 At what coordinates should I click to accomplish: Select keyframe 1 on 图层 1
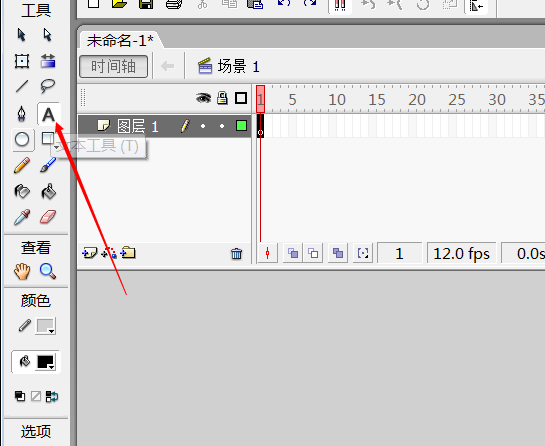click(260, 126)
